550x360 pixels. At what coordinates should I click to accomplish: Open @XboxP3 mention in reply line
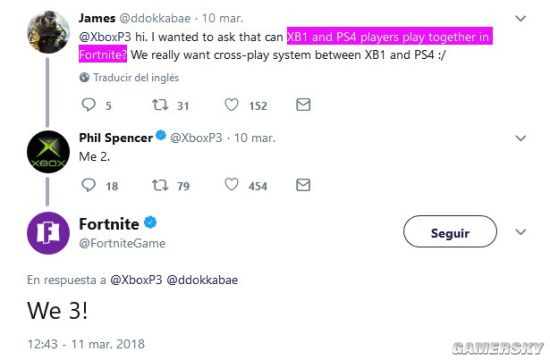[x=136, y=280]
